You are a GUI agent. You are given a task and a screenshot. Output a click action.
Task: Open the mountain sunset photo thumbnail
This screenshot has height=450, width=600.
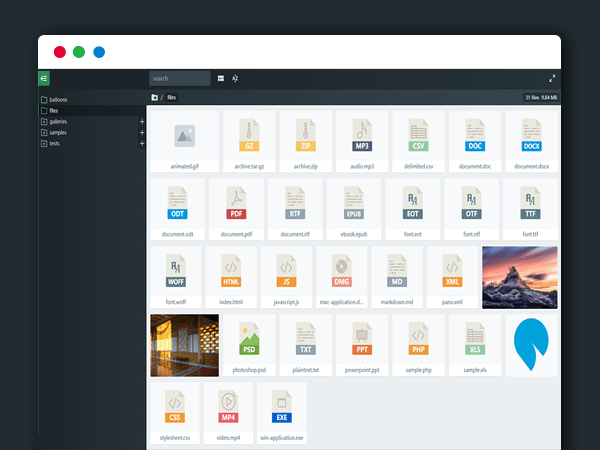519,277
